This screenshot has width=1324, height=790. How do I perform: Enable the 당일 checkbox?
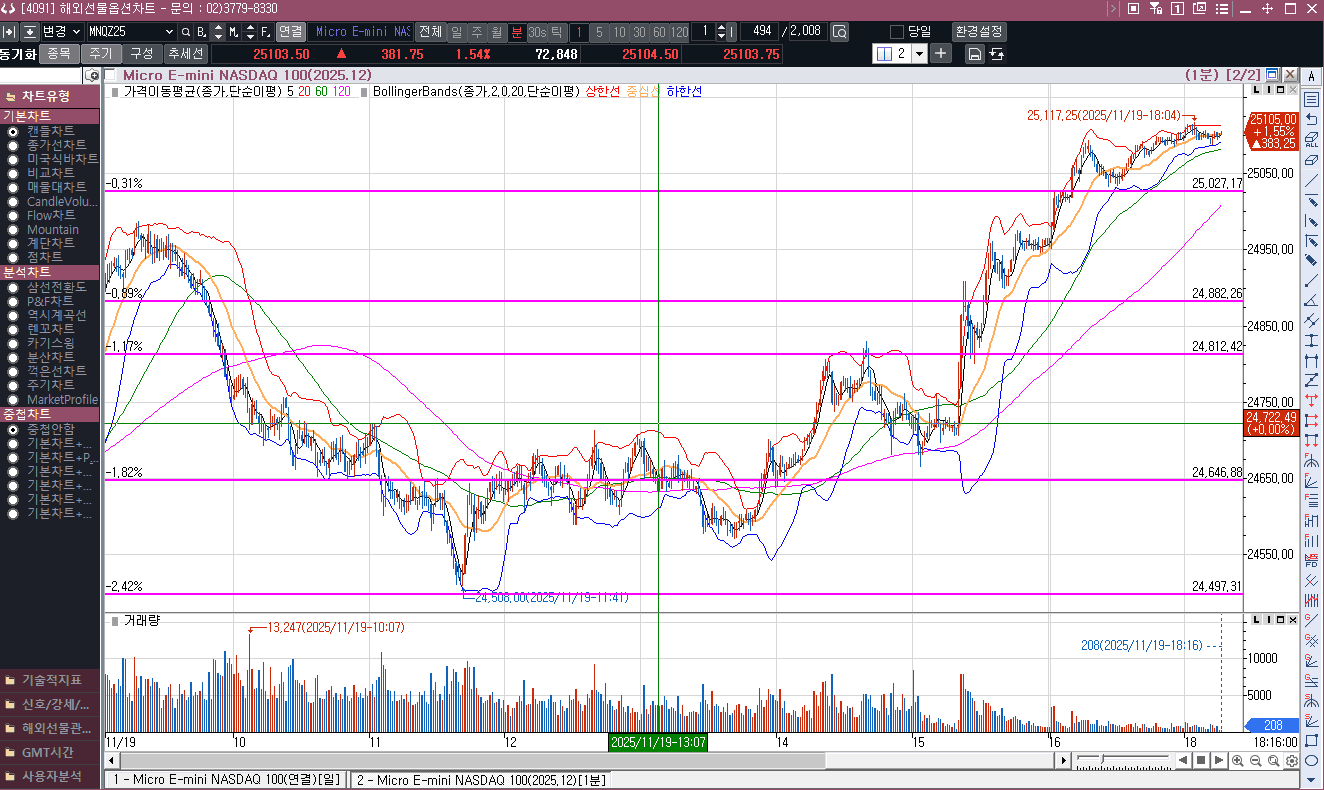point(896,32)
